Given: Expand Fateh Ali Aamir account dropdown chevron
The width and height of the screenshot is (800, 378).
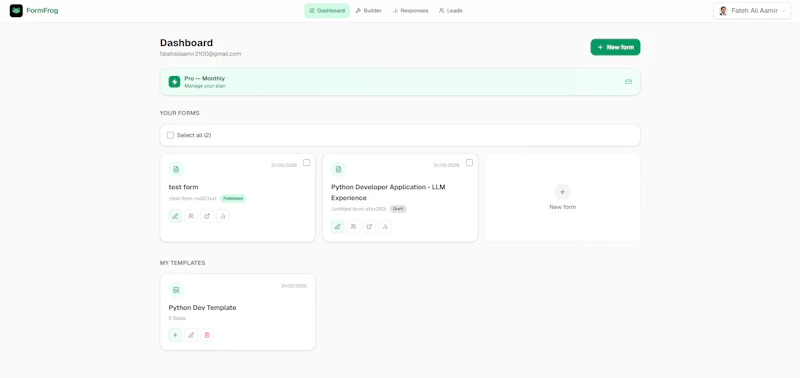Looking at the screenshot, I should pyautogui.click(x=783, y=11).
